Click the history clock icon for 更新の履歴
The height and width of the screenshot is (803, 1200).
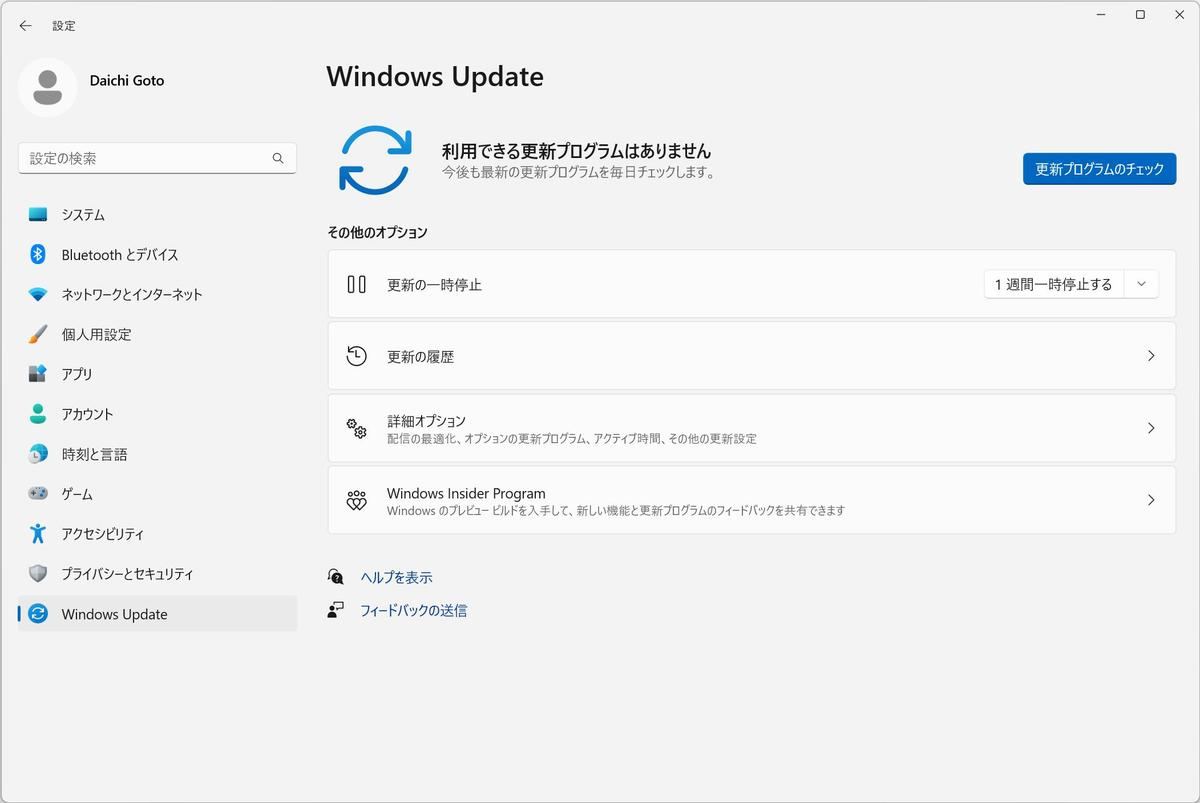[x=356, y=356]
